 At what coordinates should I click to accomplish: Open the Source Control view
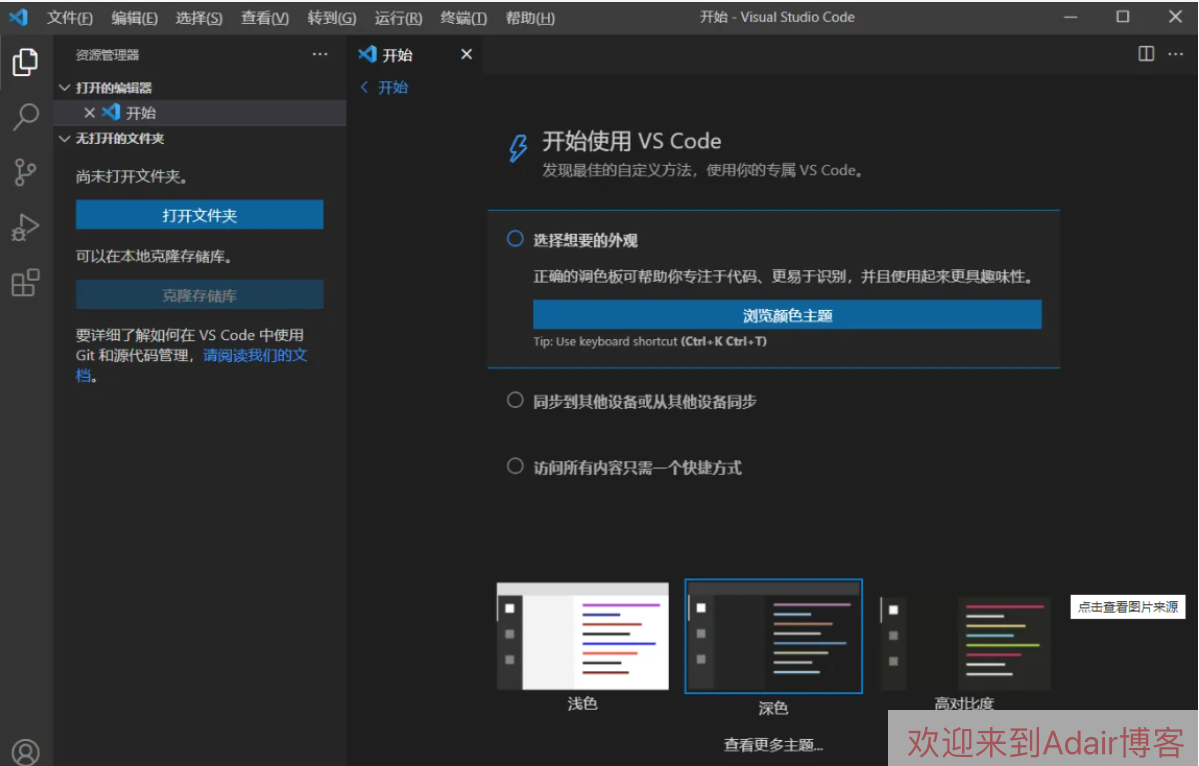[25, 172]
